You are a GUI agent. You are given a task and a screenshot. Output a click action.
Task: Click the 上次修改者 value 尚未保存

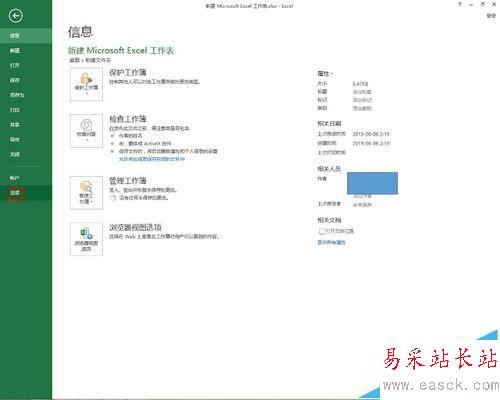tap(362, 204)
